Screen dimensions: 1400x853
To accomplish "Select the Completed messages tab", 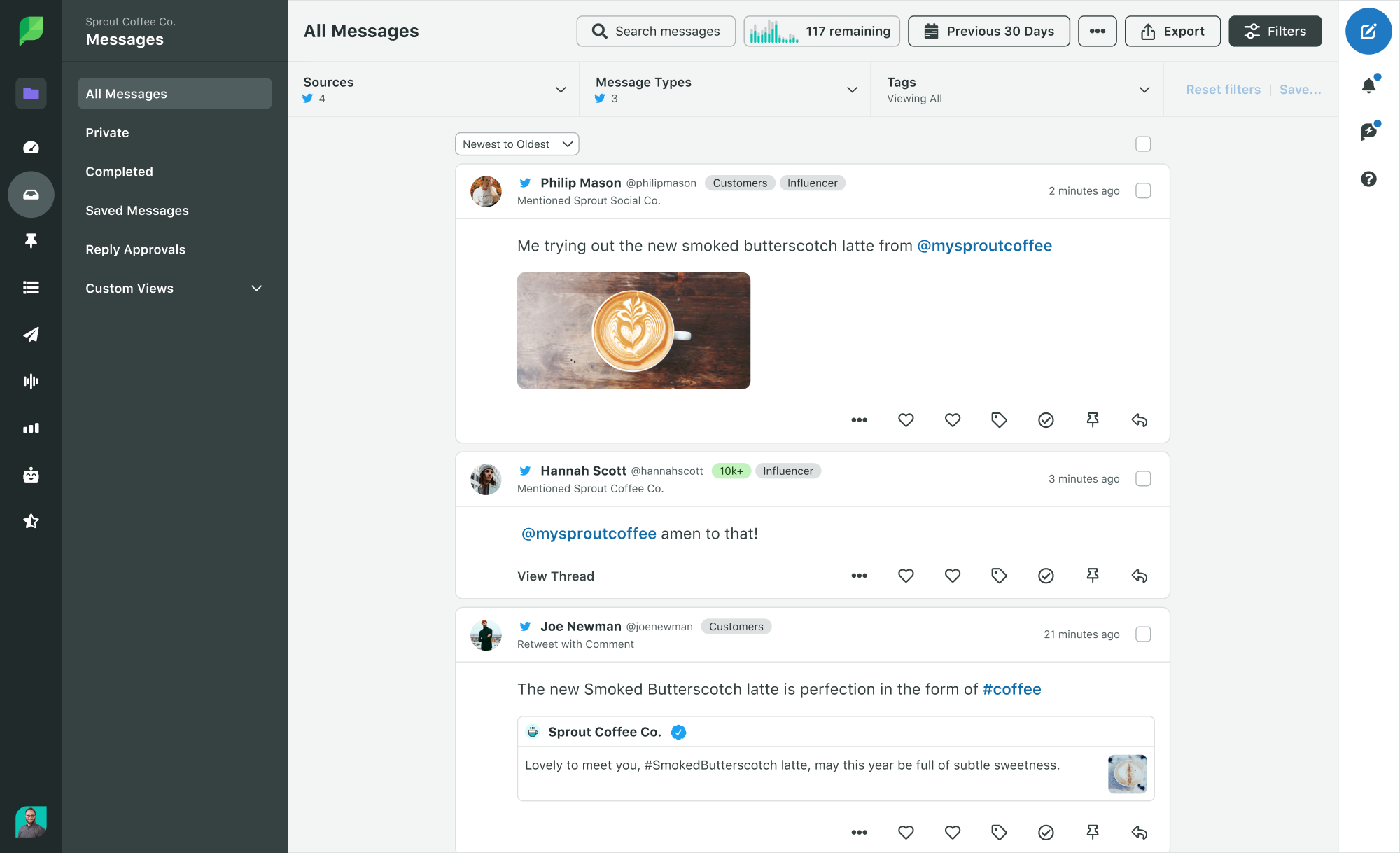I will [x=119, y=172].
